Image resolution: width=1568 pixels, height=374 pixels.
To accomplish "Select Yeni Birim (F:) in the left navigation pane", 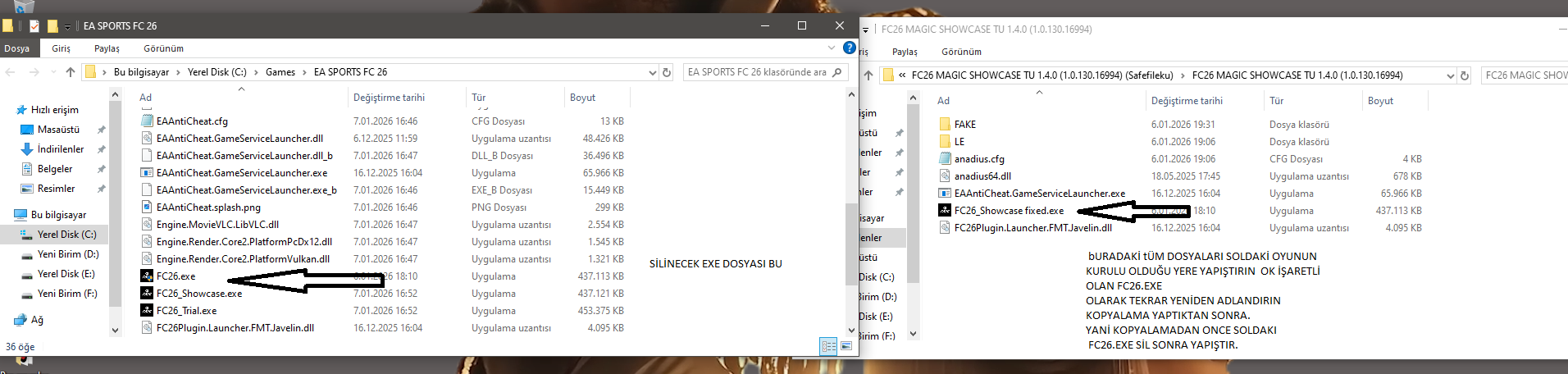I will click(x=67, y=294).
